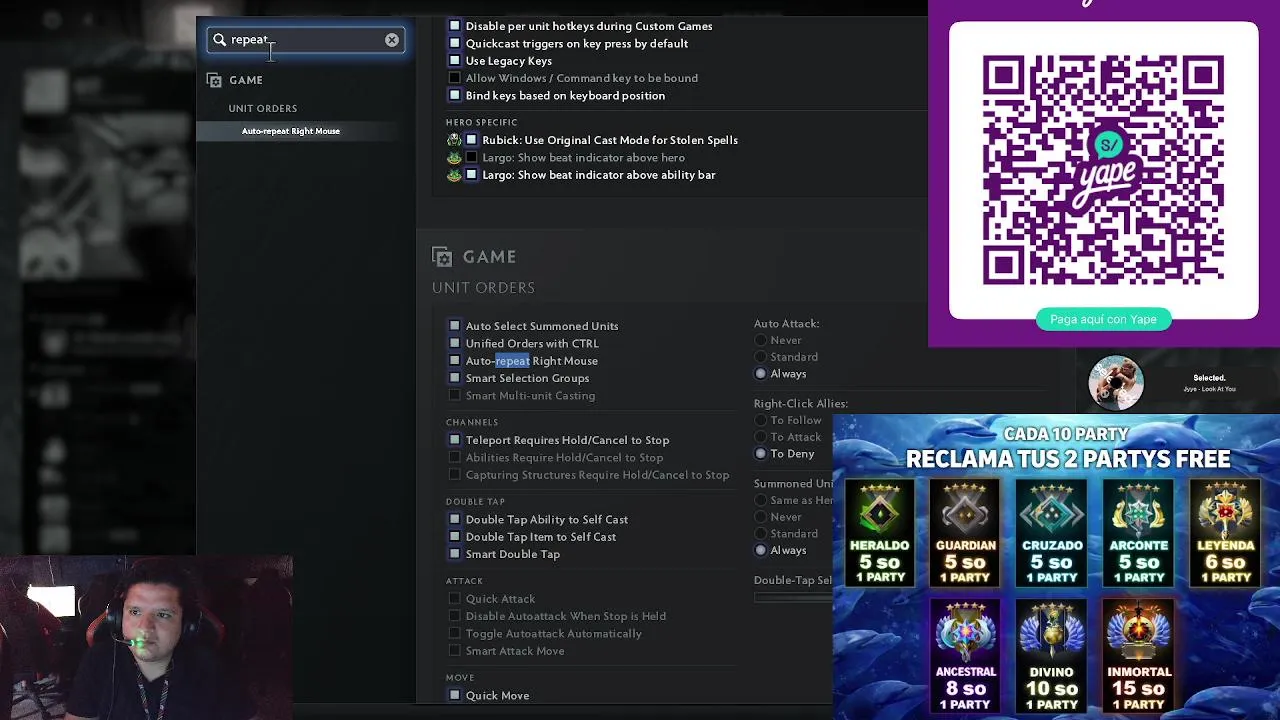Clear the settings search field

tap(392, 40)
